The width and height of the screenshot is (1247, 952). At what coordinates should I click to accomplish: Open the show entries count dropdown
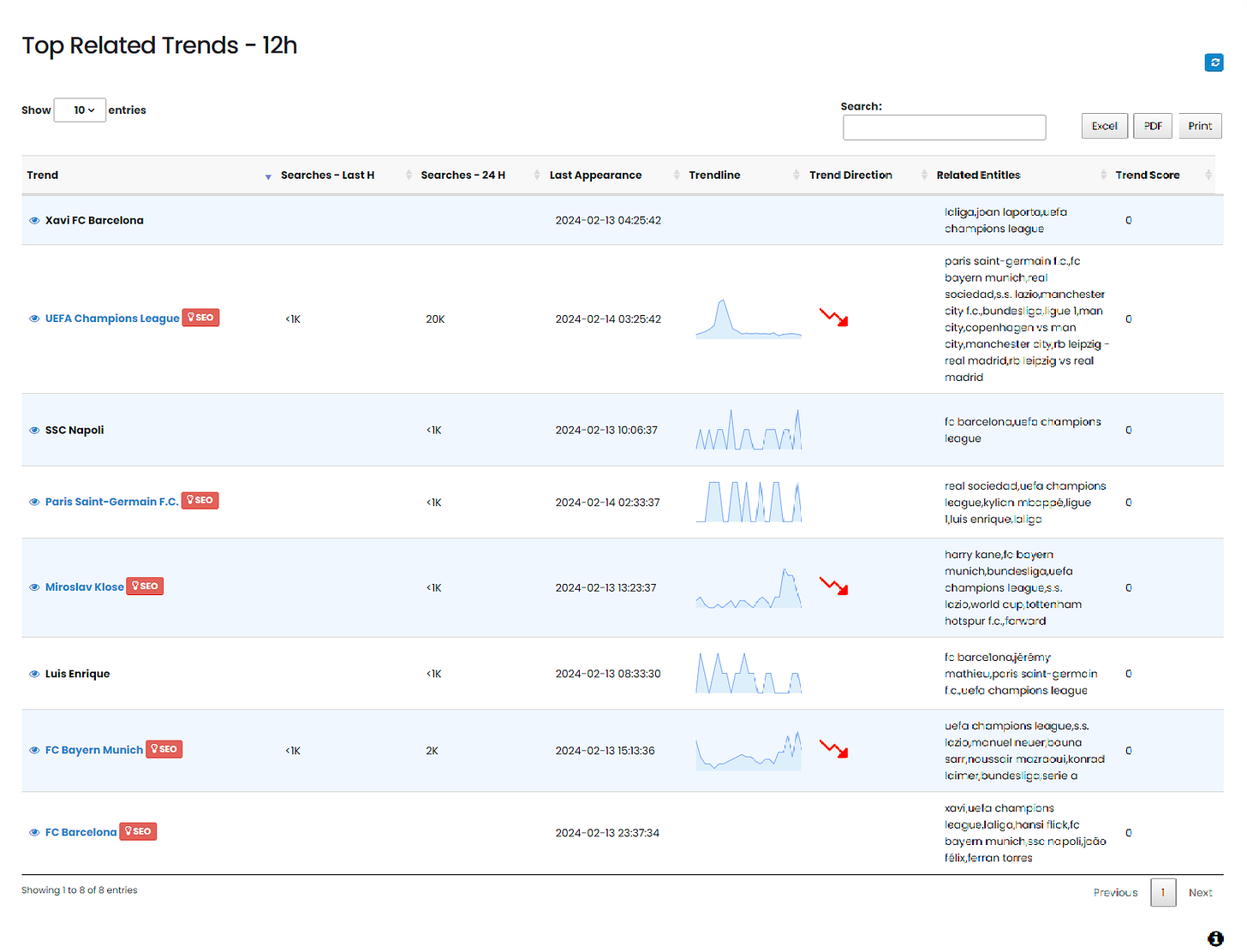[80, 110]
